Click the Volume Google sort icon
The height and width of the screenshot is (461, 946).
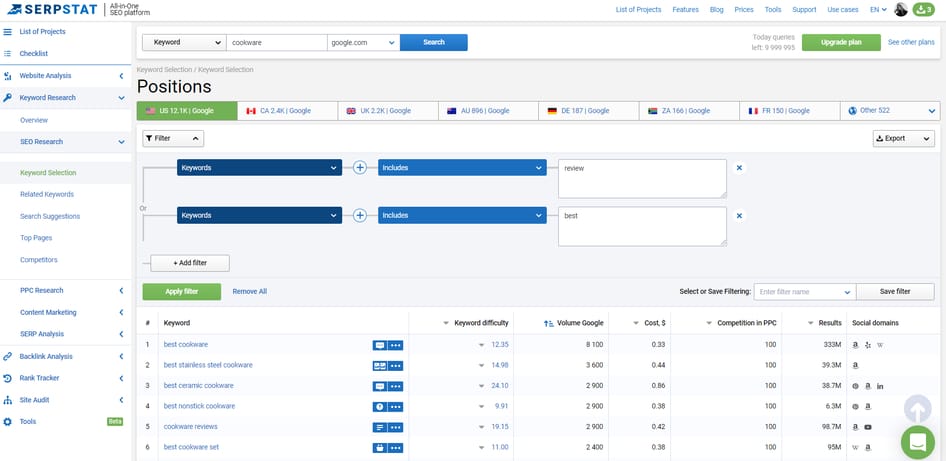548,323
